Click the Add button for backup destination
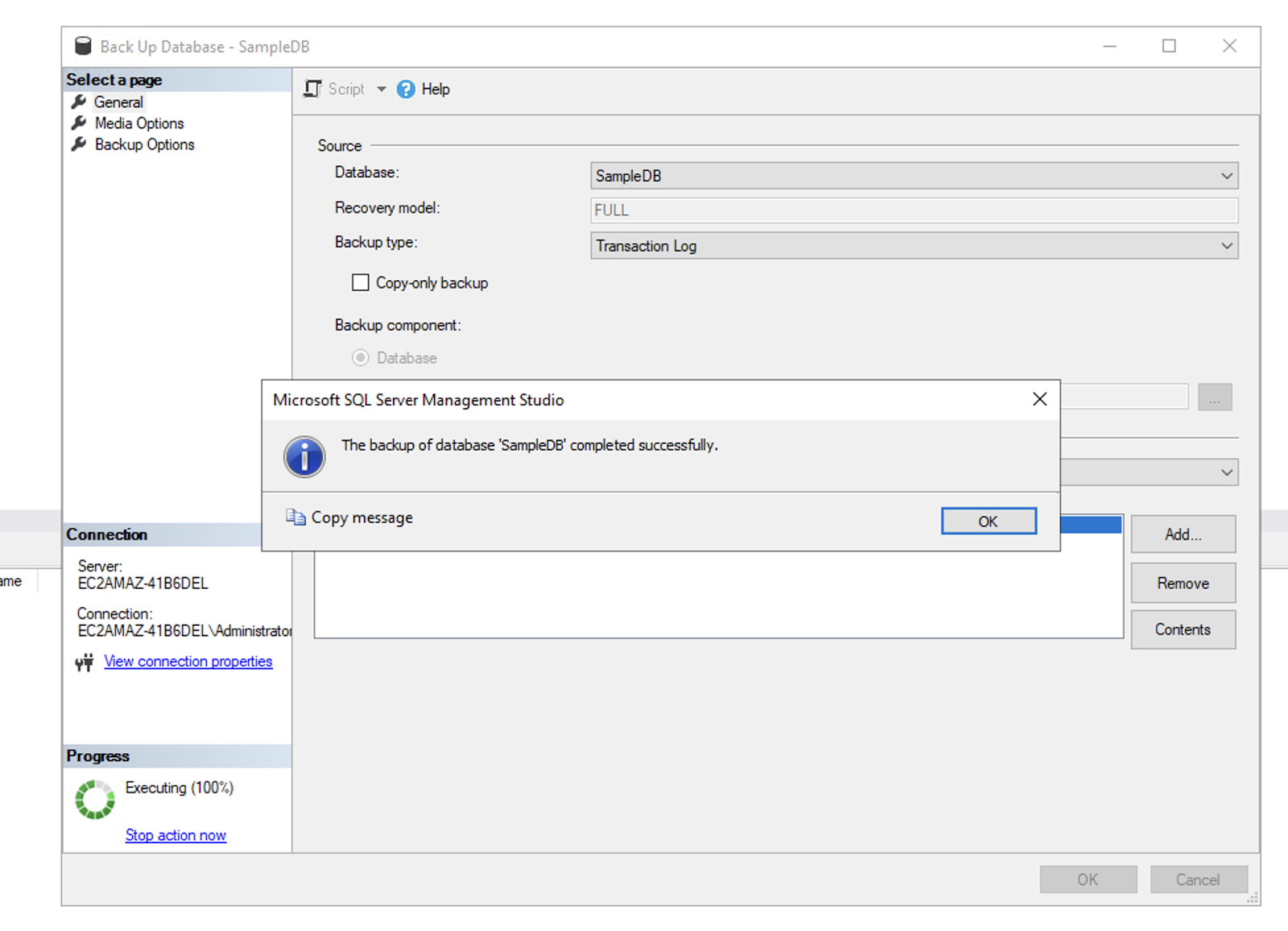 [1182, 534]
